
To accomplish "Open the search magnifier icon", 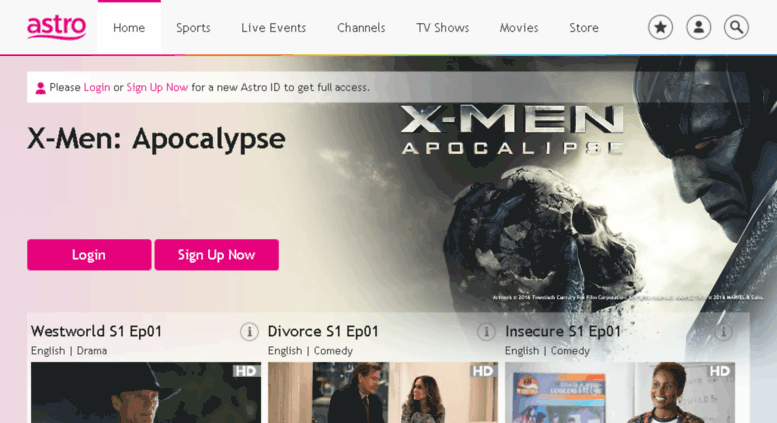I will [x=736, y=27].
